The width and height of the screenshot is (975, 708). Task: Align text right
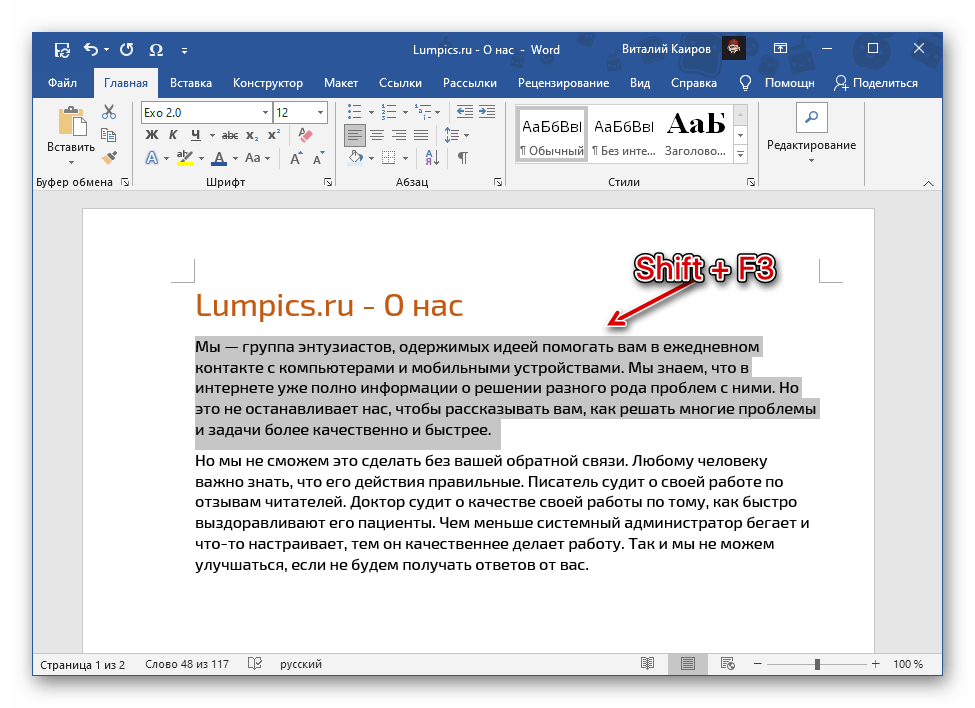point(399,135)
